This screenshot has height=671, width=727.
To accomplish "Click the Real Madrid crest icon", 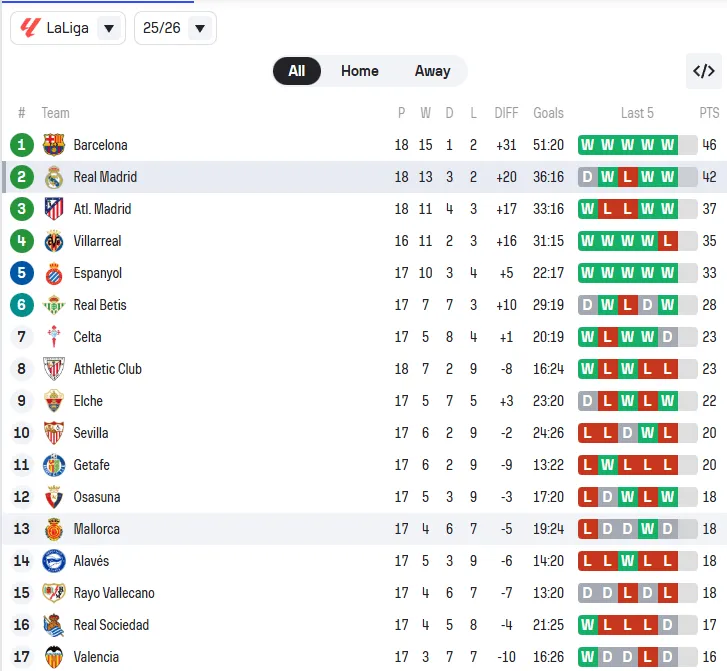I will [54, 177].
